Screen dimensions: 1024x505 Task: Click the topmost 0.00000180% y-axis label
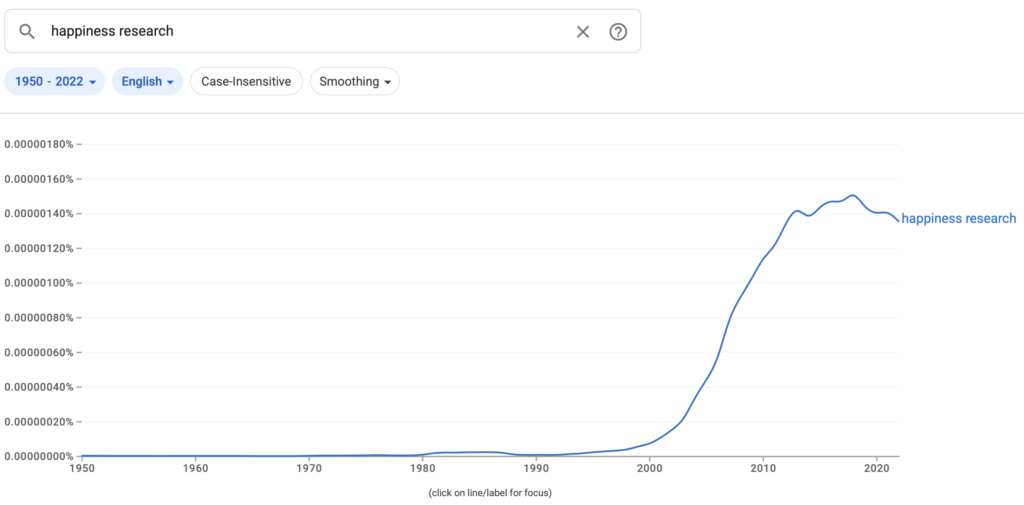39,144
